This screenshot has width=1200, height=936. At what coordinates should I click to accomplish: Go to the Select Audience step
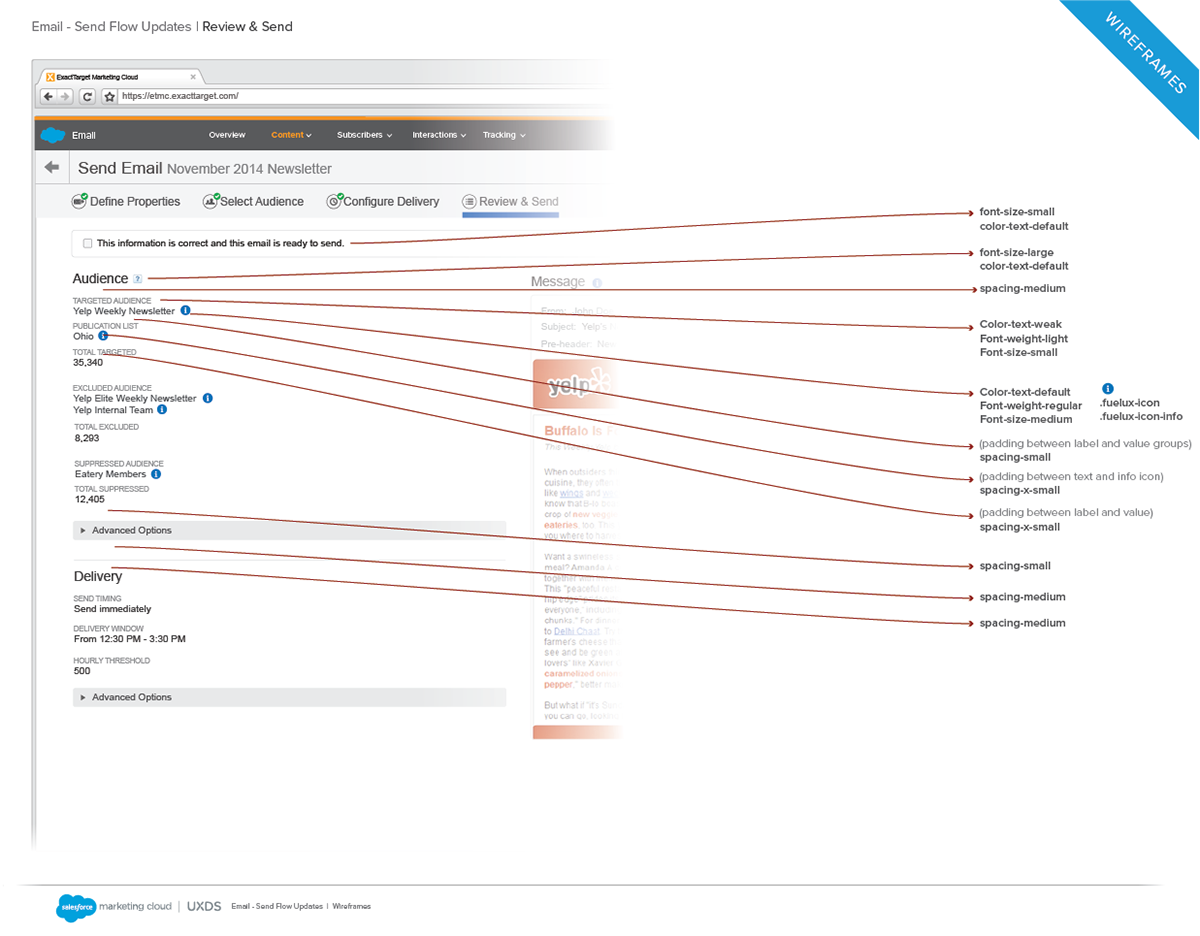coord(253,201)
